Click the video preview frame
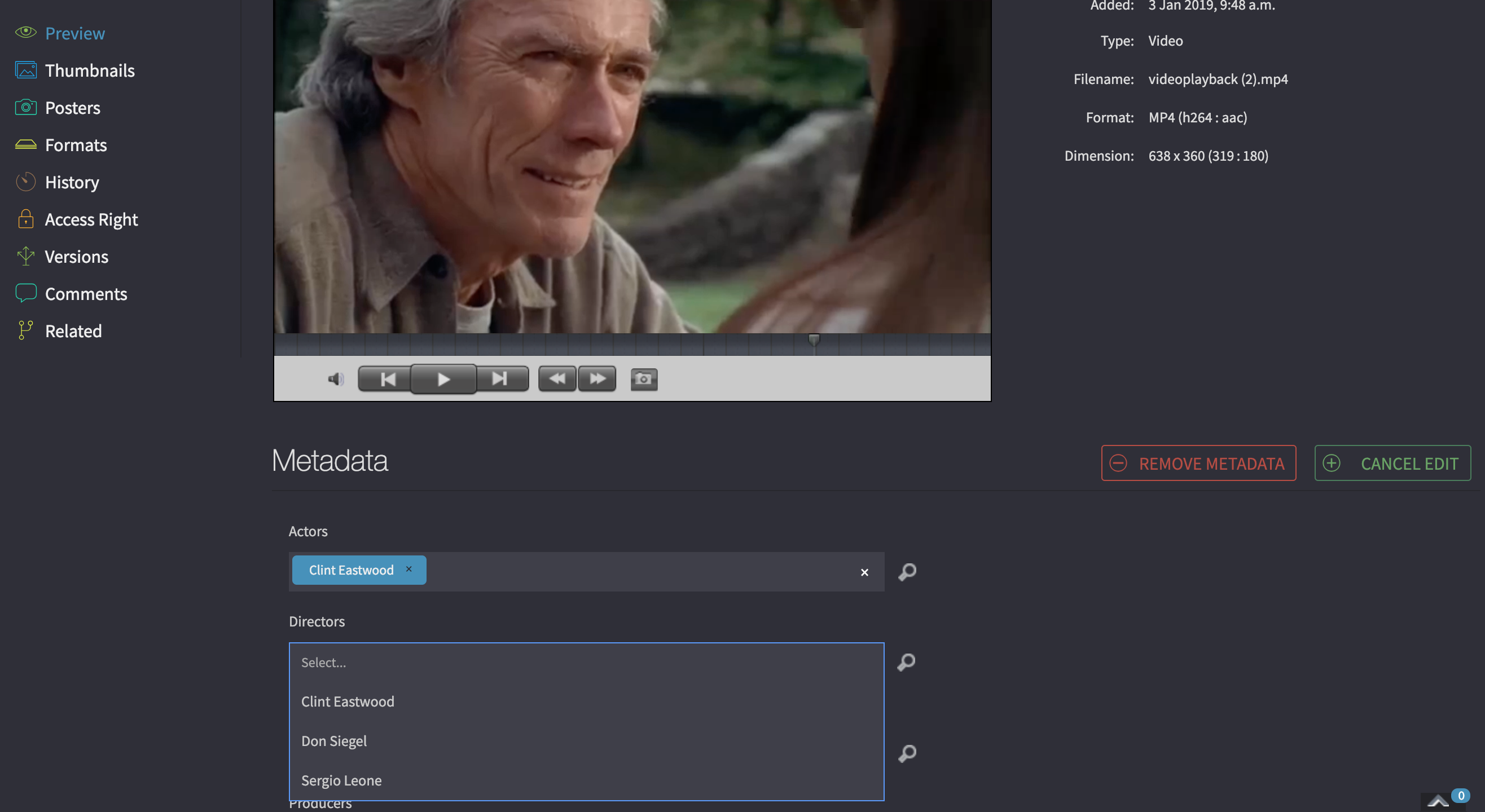1485x812 pixels. pyautogui.click(x=632, y=166)
